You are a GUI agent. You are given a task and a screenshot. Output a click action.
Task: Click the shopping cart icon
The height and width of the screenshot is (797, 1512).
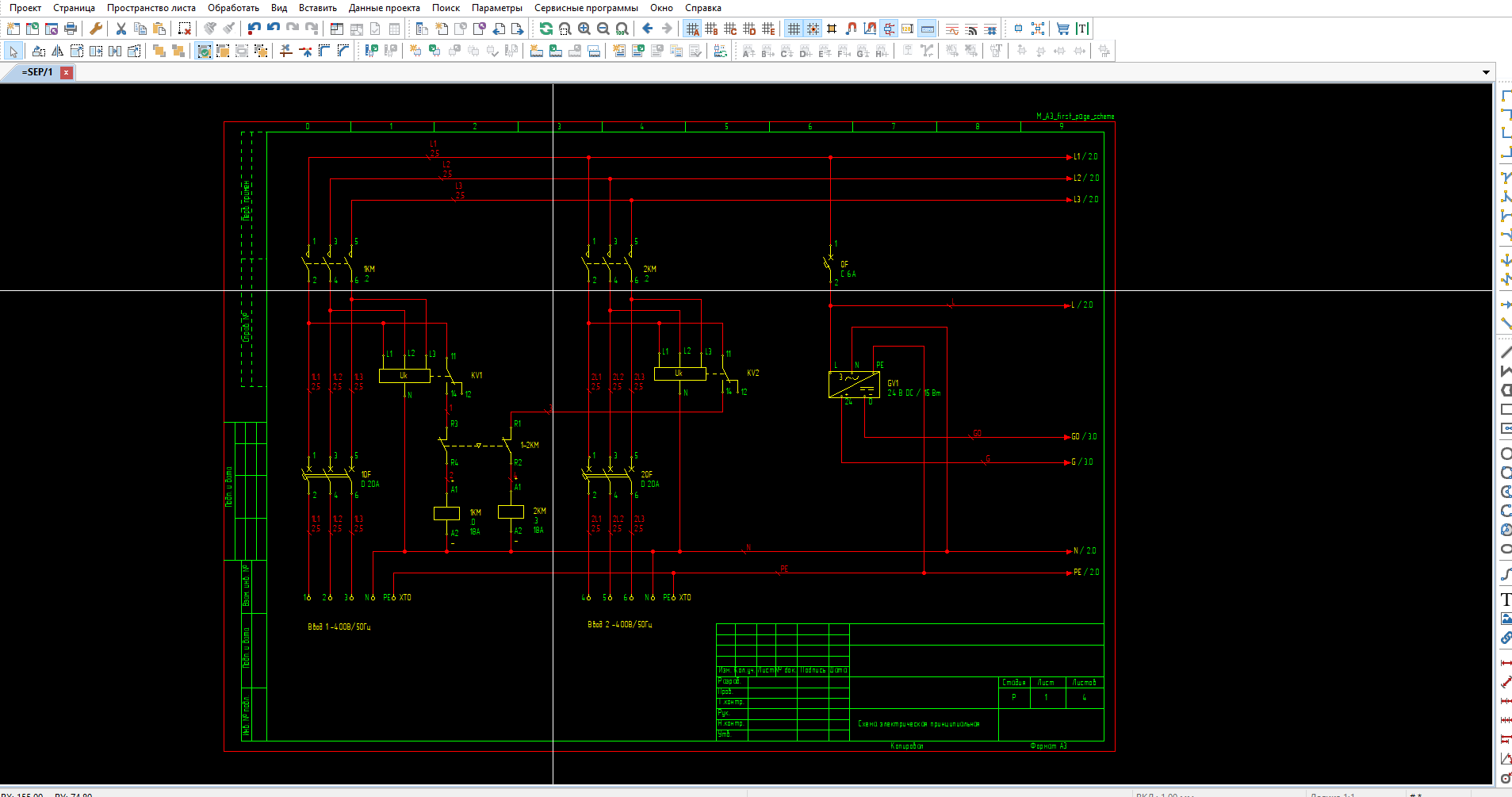1063,29
